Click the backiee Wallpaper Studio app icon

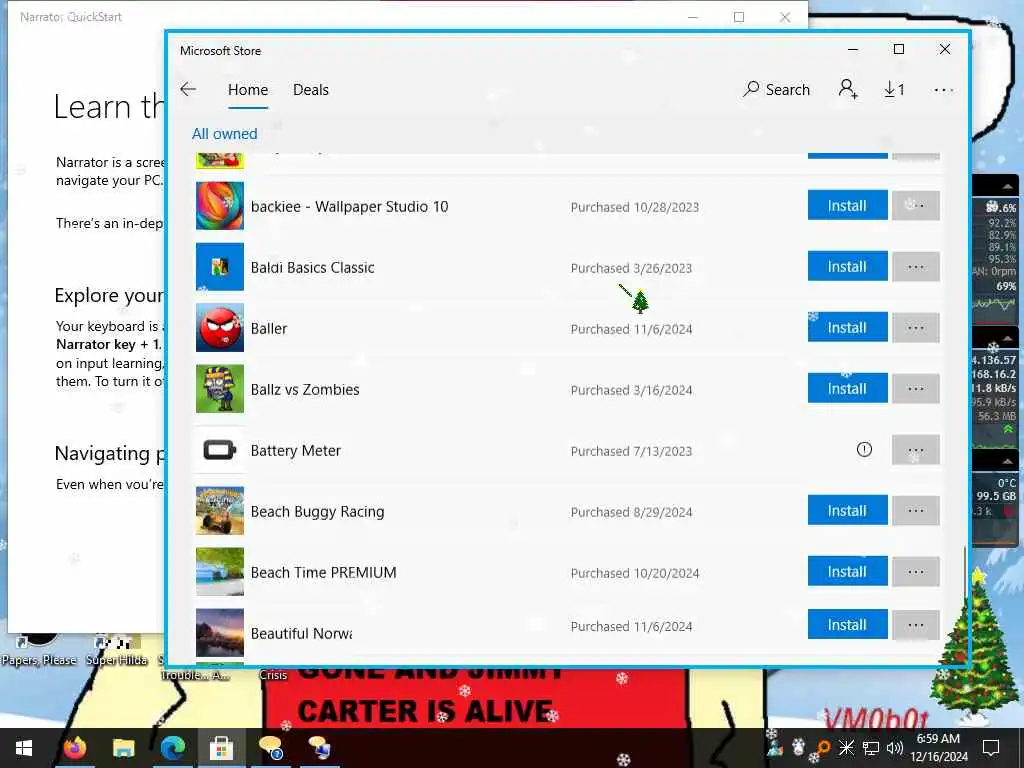pos(220,206)
